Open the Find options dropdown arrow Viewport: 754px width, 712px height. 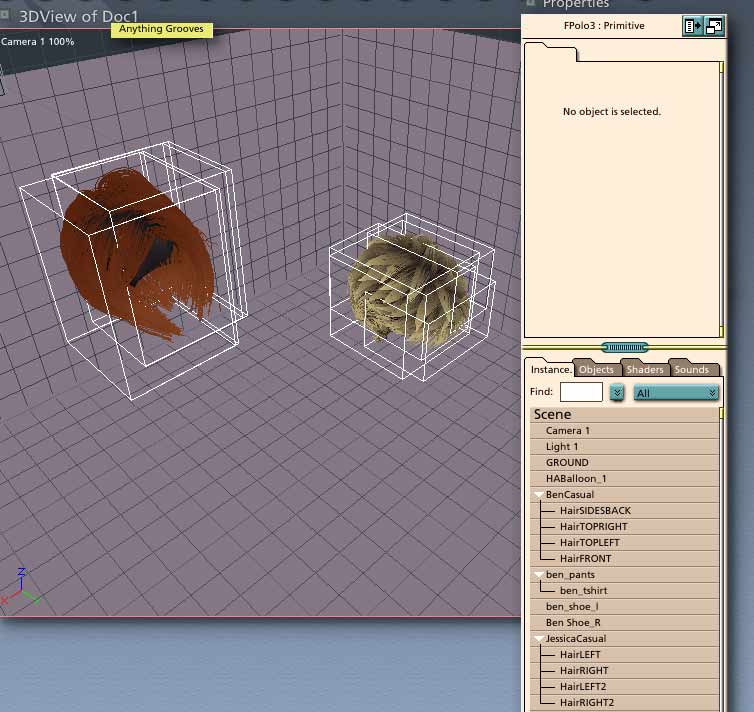tap(617, 393)
